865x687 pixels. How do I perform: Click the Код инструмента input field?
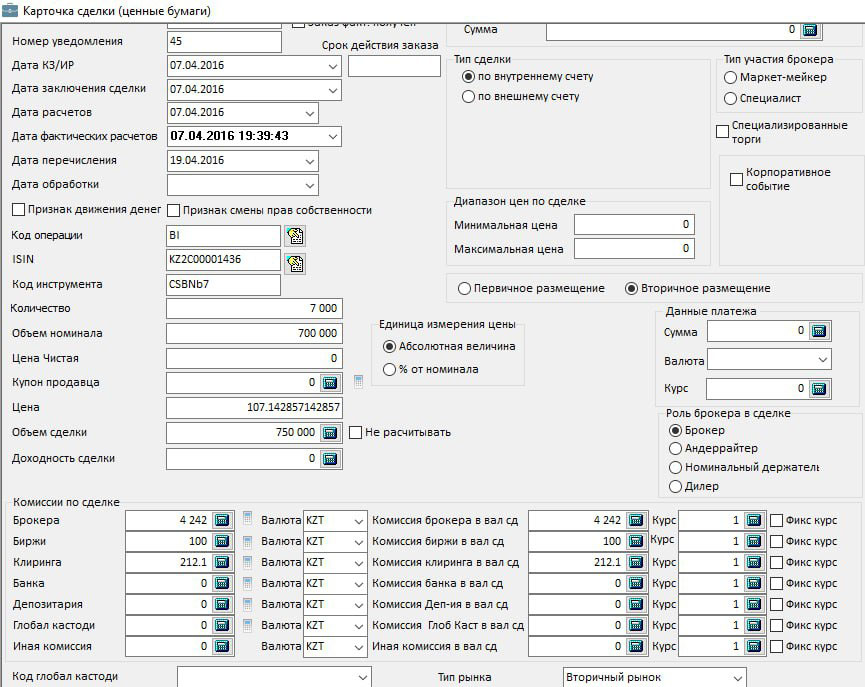pyautogui.click(x=224, y=285)
